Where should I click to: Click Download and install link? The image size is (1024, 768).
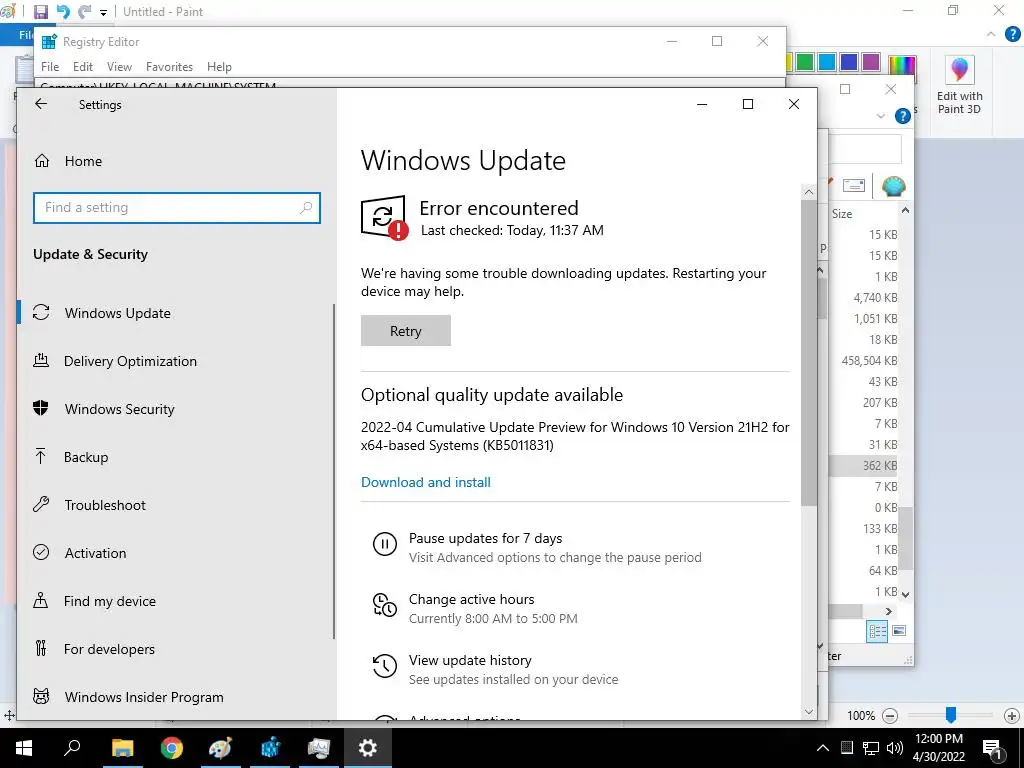pos(426,482)
